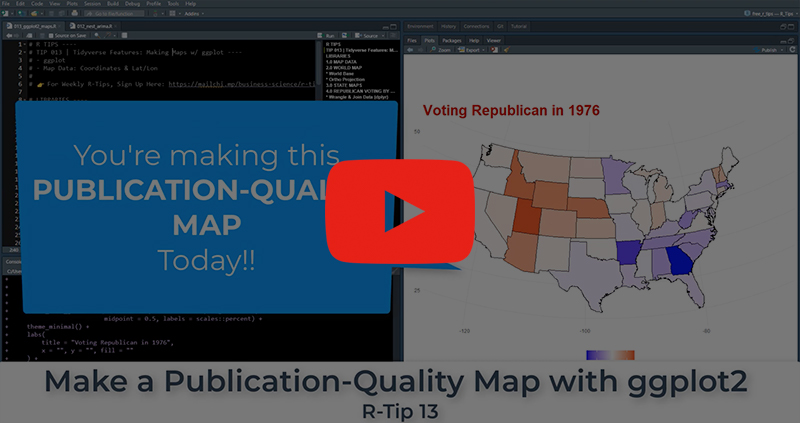Screen dimensions: 800x423
Task: Open the Source button dropdown arrow
Action: [383, 36]
